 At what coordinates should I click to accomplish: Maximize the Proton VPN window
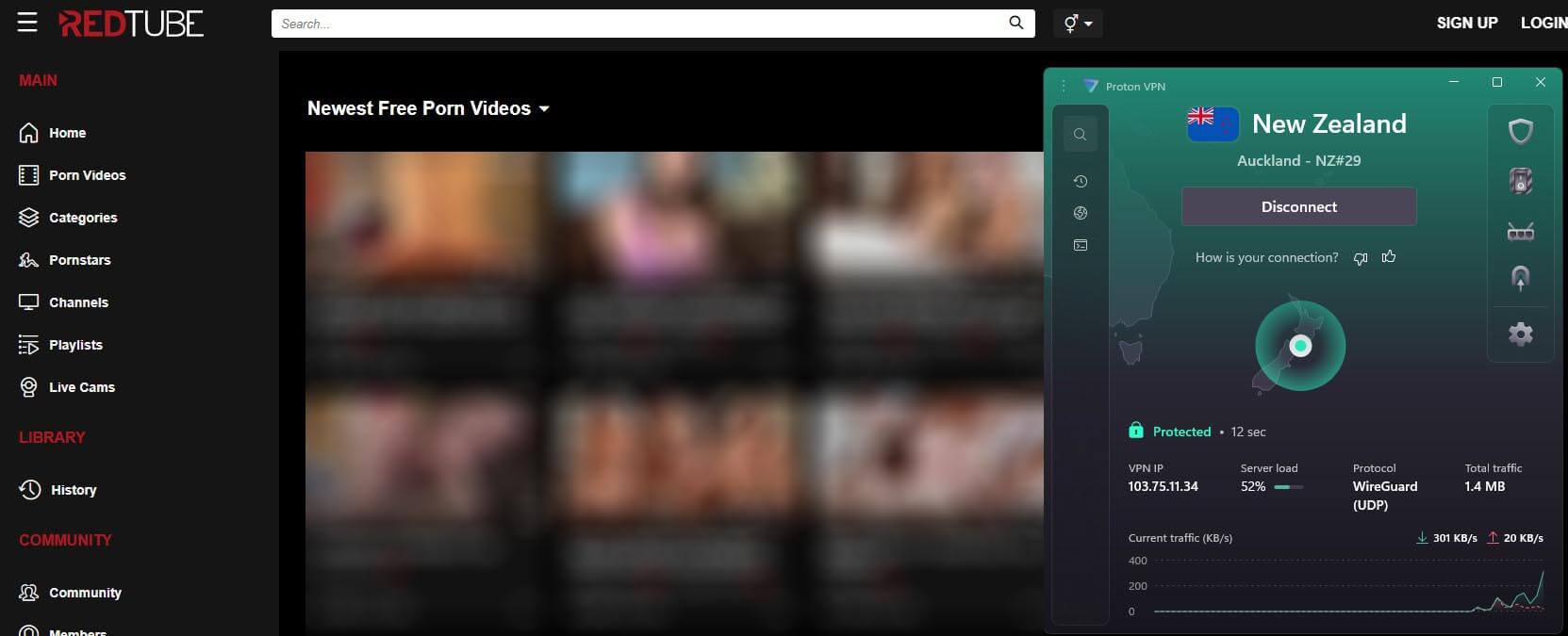(1496, 82)
